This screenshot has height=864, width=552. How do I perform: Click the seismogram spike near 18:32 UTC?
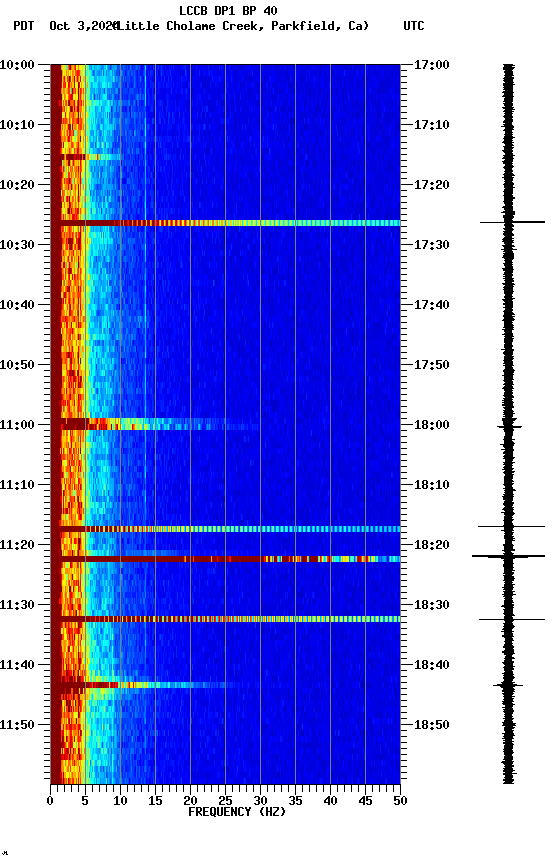(512, 620)
